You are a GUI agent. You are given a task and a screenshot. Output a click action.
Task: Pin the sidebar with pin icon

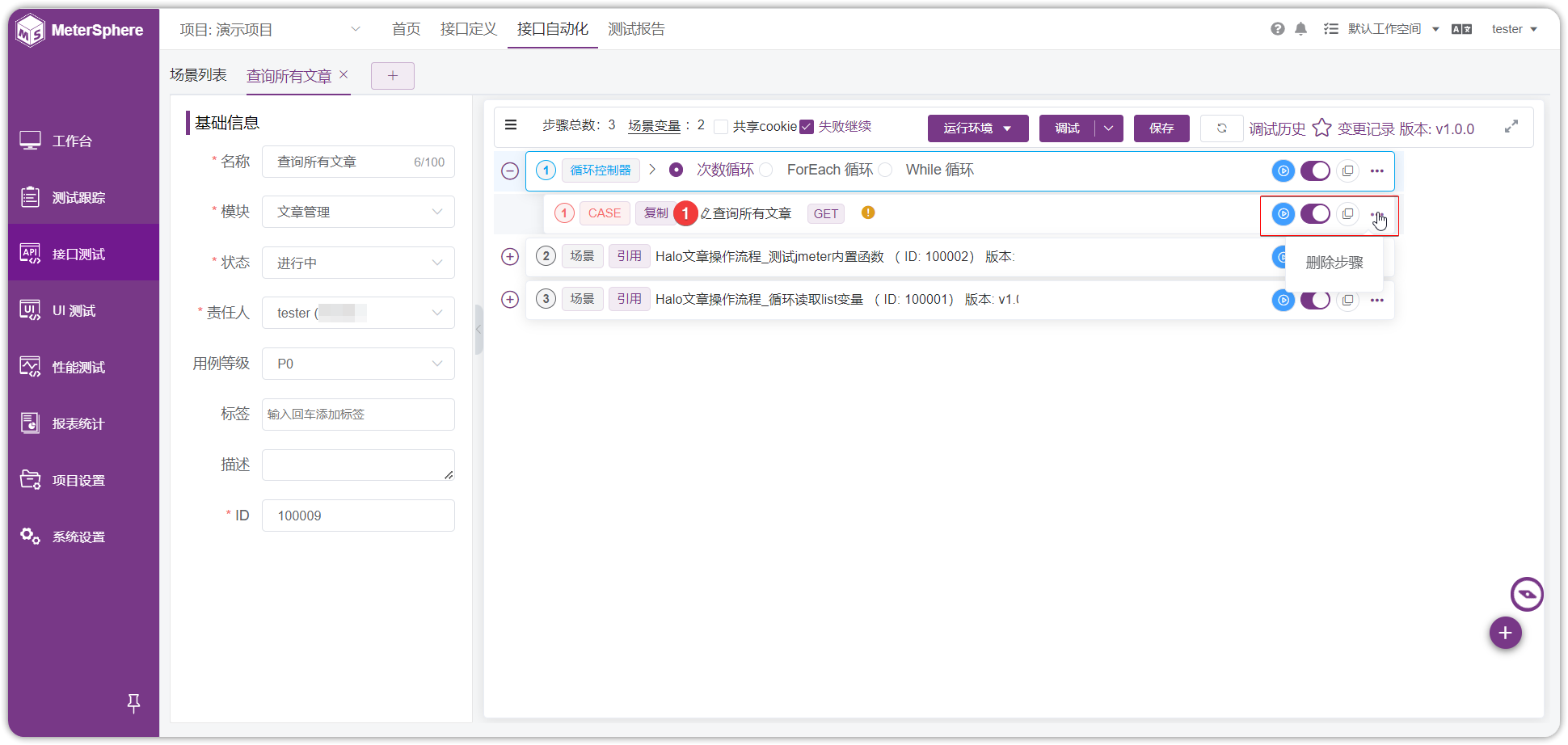point(134,703)
